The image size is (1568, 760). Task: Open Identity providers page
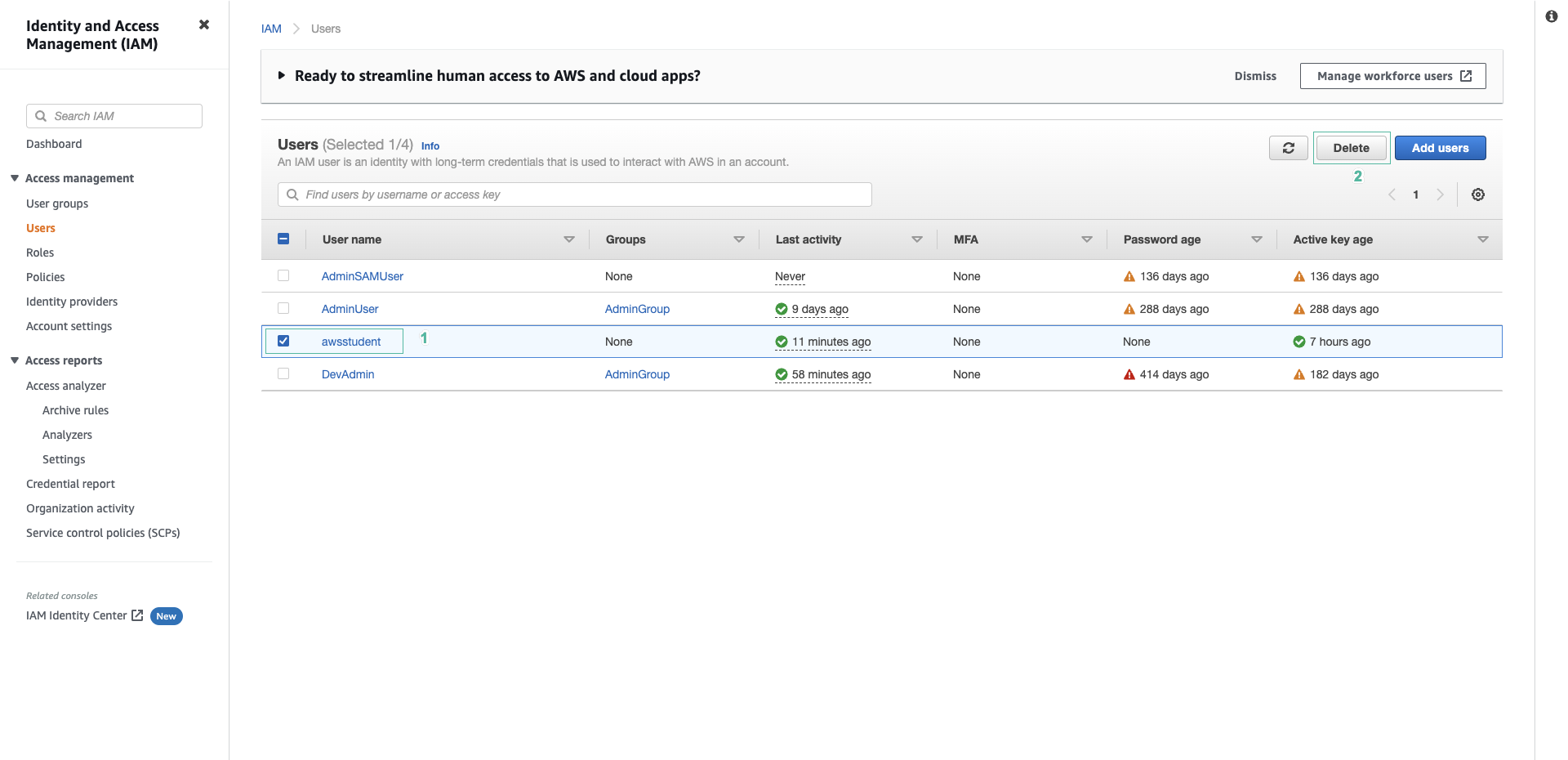coord(72,302)
